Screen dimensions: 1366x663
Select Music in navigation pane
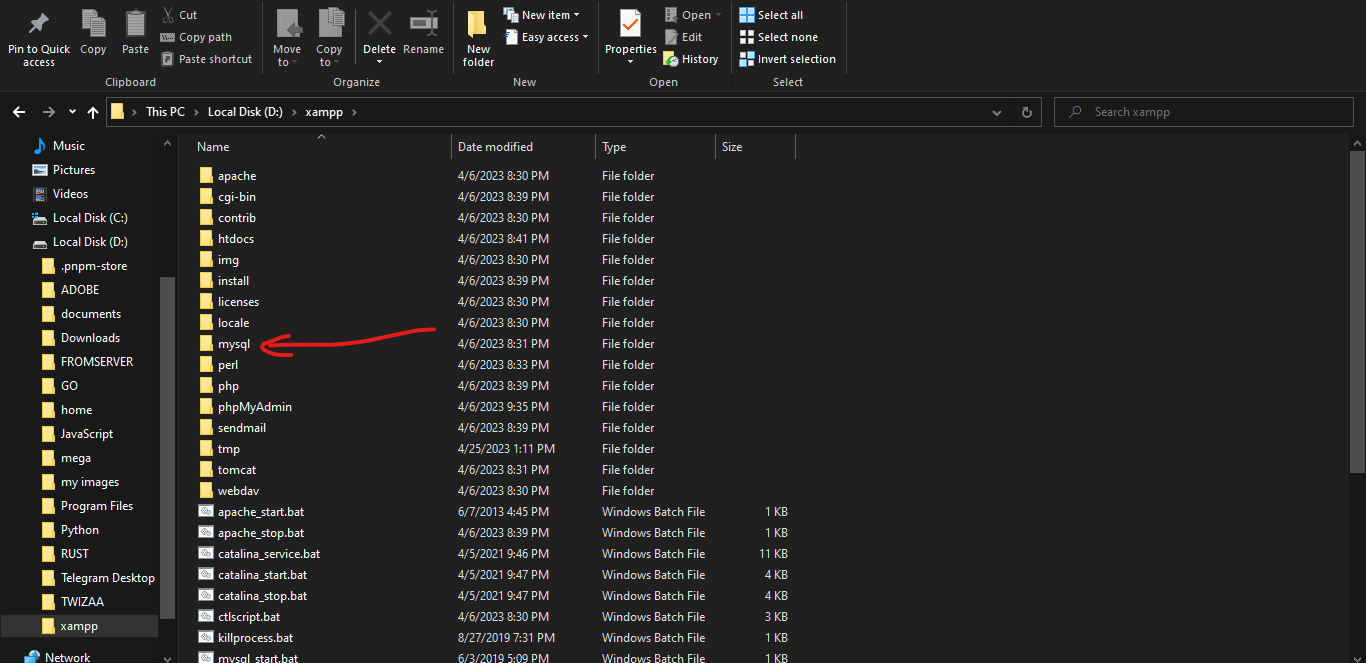[x=69, y=146]
